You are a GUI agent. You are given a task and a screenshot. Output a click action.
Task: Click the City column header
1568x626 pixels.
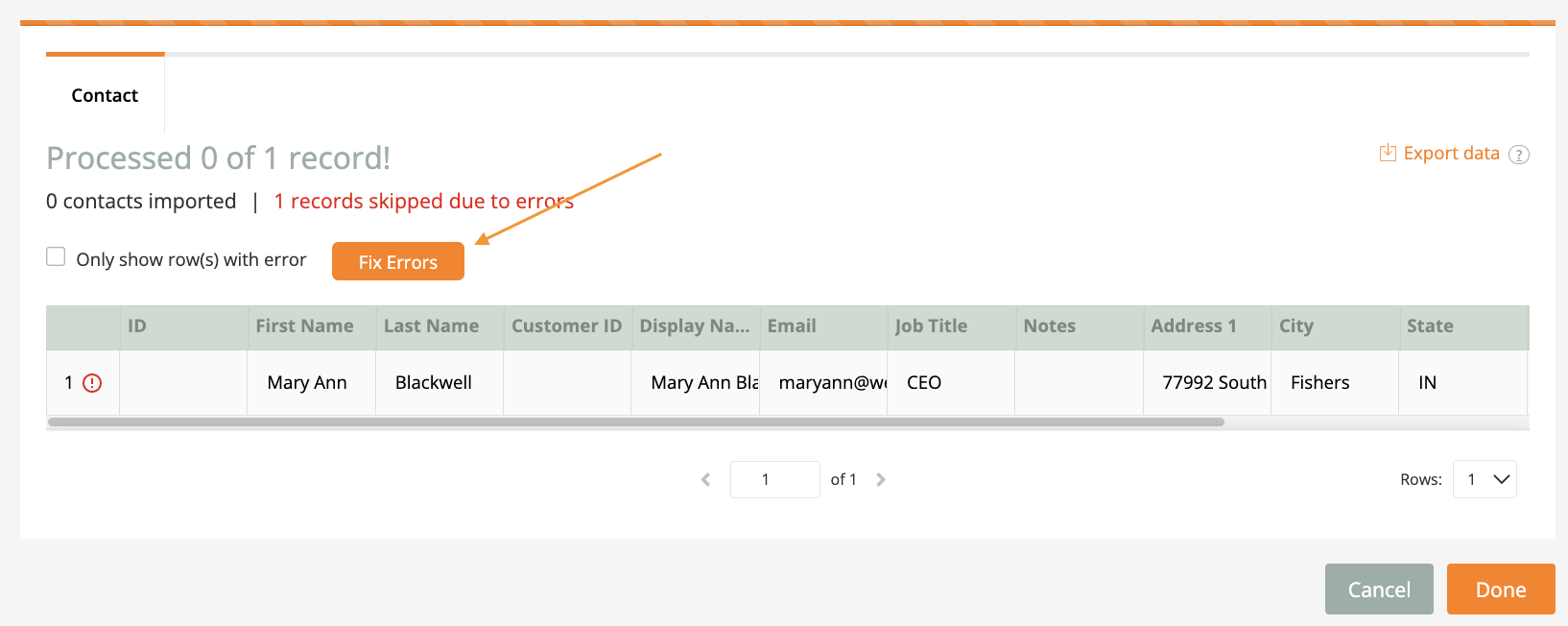click(x=1335, y=326)
